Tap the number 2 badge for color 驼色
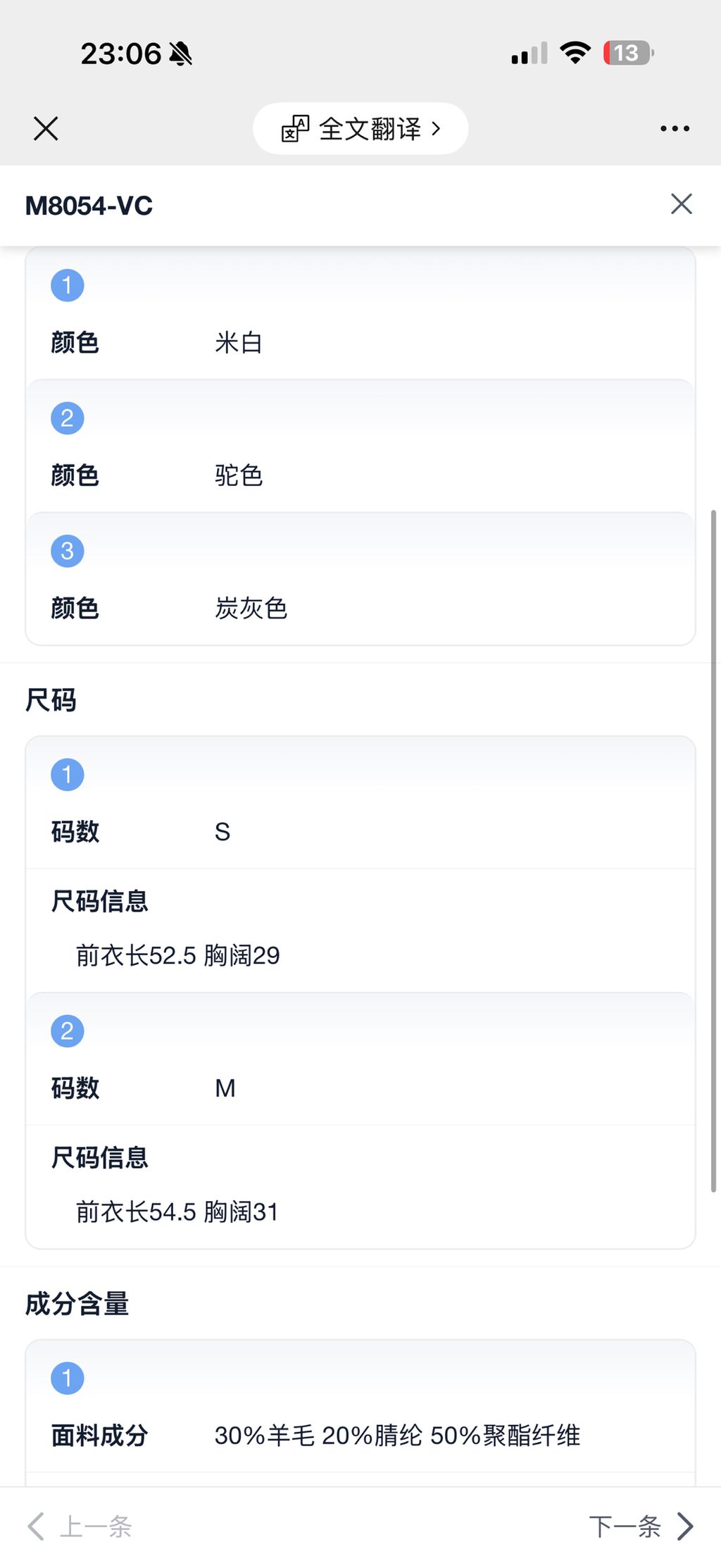This screenshot has height=1568, width=721. click(68, 418)
